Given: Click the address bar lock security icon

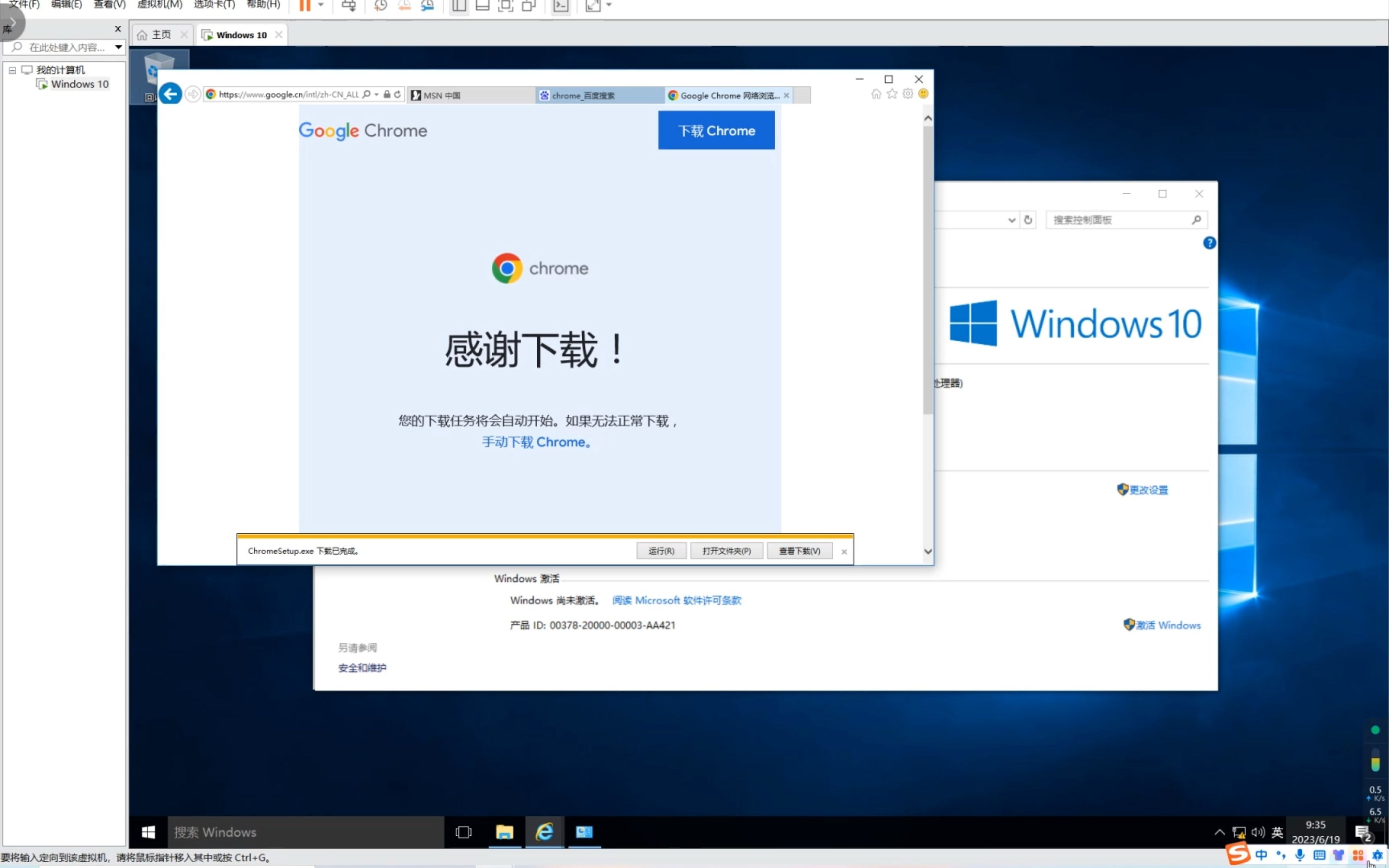Looking at the screenshot, I should 387,94.
